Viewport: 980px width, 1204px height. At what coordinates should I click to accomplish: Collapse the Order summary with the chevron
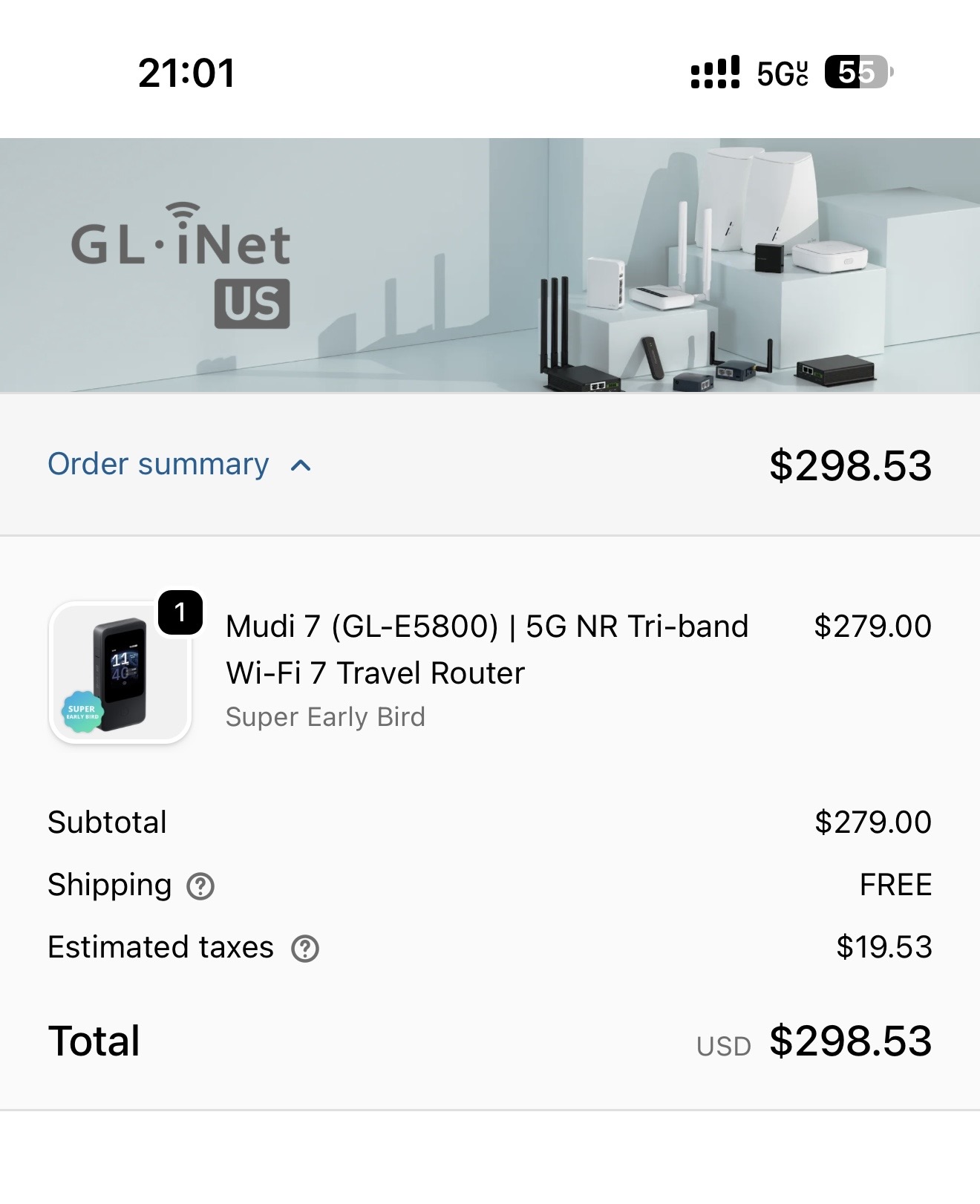tap(301, 465)
